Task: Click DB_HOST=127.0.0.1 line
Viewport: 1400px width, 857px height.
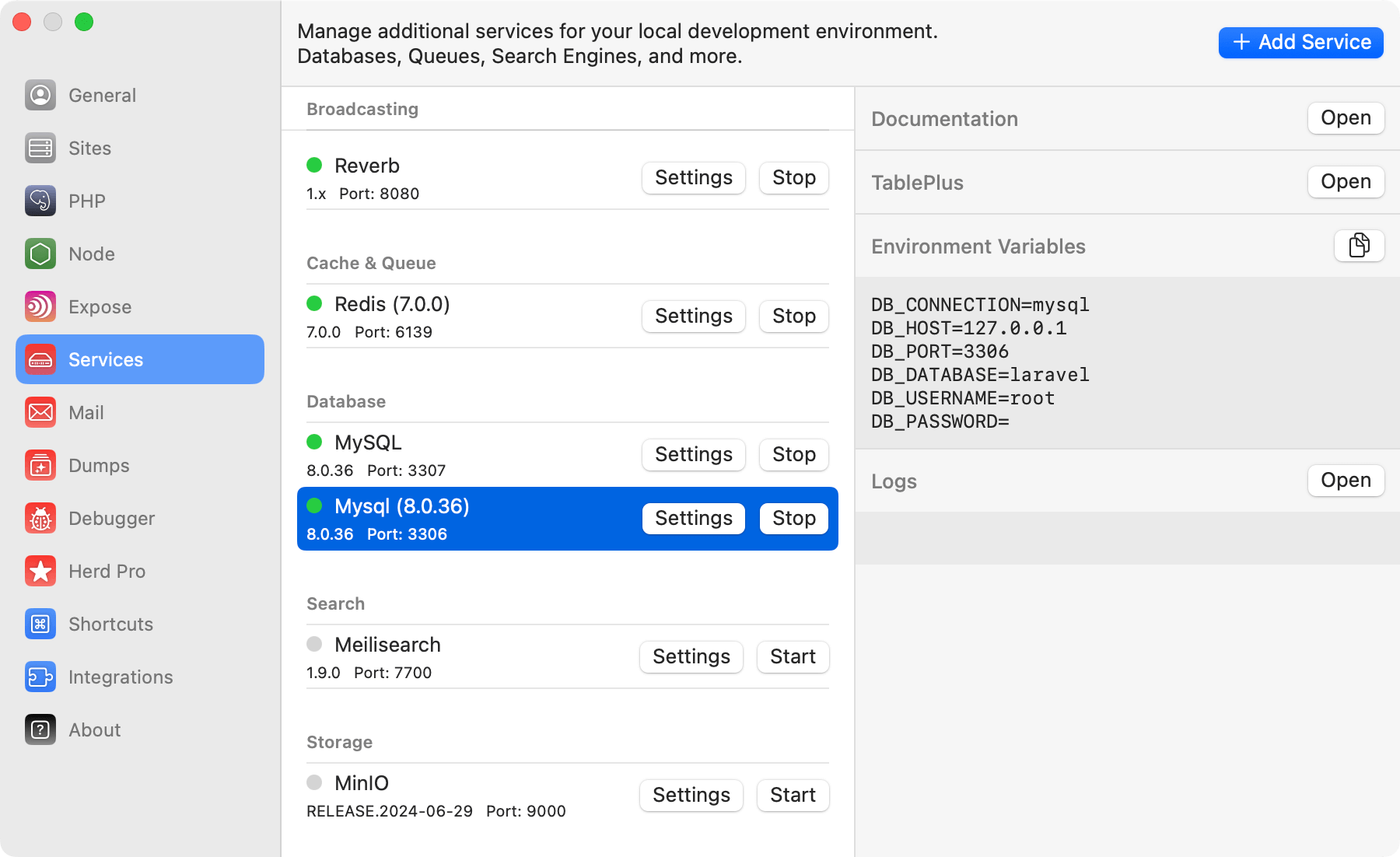Action: coord(968,328)
